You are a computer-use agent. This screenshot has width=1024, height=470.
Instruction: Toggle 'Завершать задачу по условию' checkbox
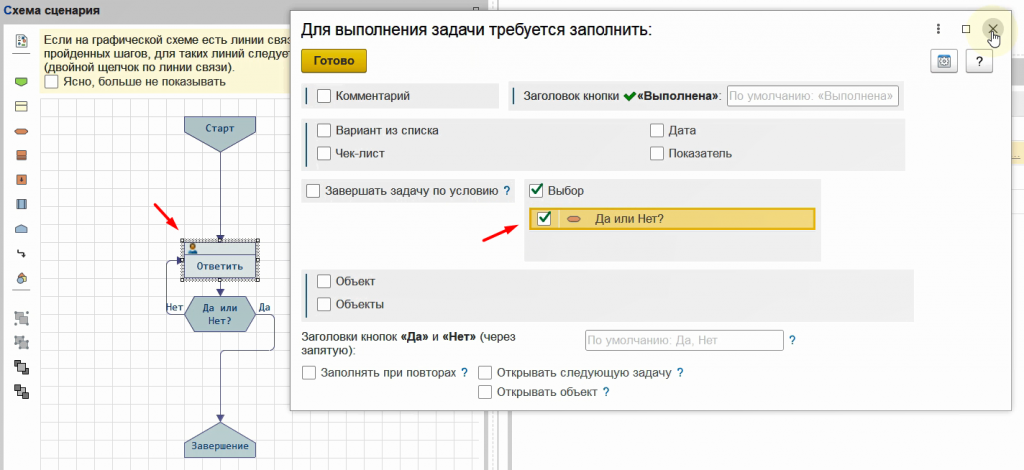313,191
